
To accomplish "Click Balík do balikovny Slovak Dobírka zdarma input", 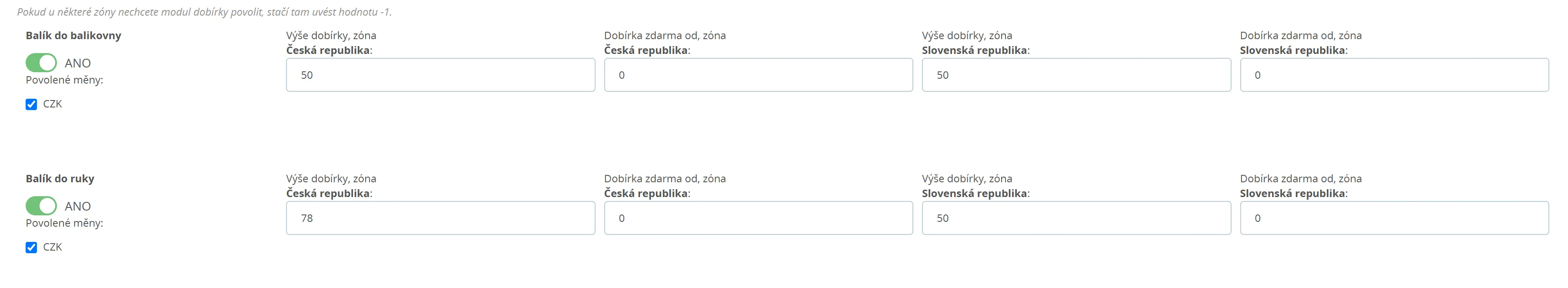I will pyautogui.click(x=1394, y=75).
